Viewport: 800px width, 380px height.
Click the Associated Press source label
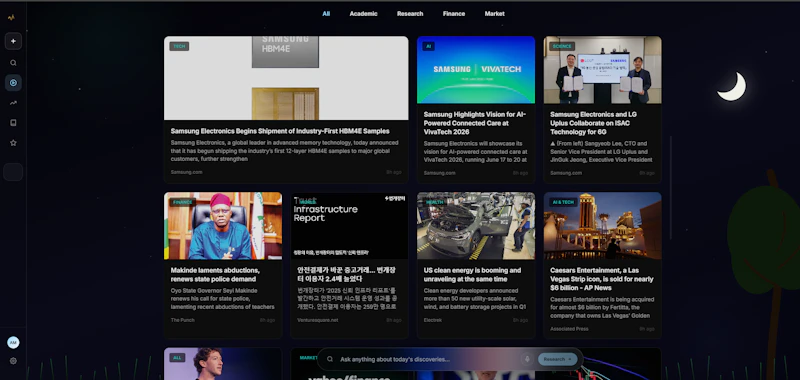[569, 329]
